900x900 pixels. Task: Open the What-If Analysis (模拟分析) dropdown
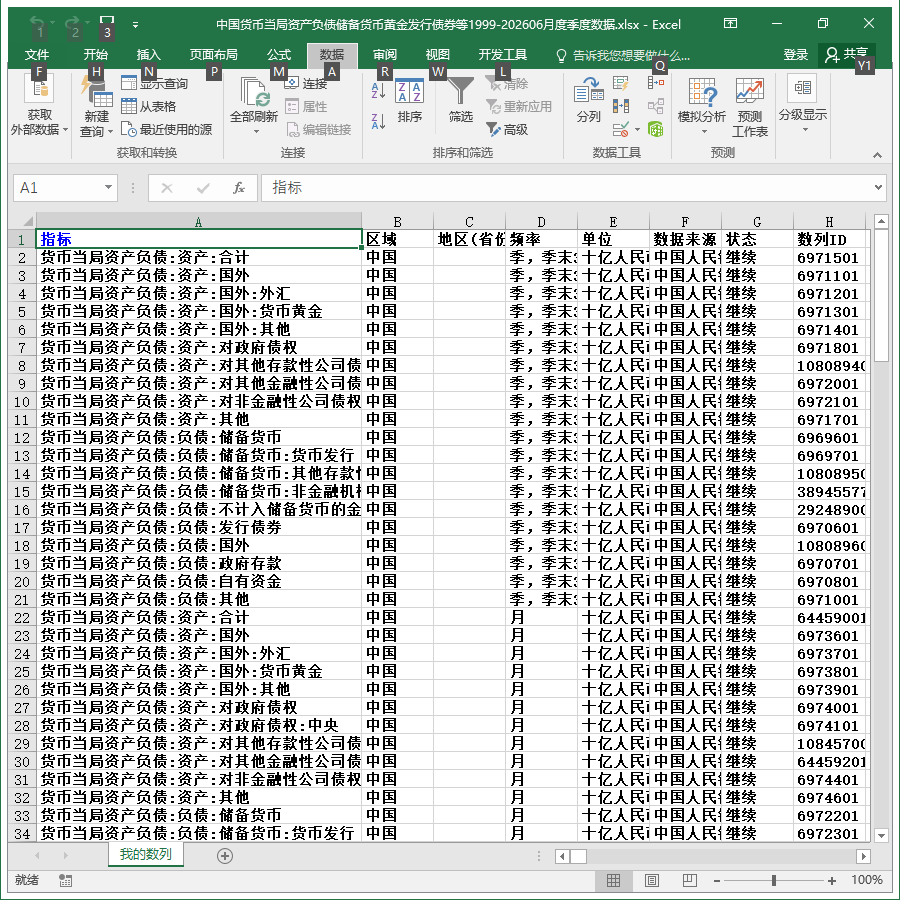(x=701, y=107)
